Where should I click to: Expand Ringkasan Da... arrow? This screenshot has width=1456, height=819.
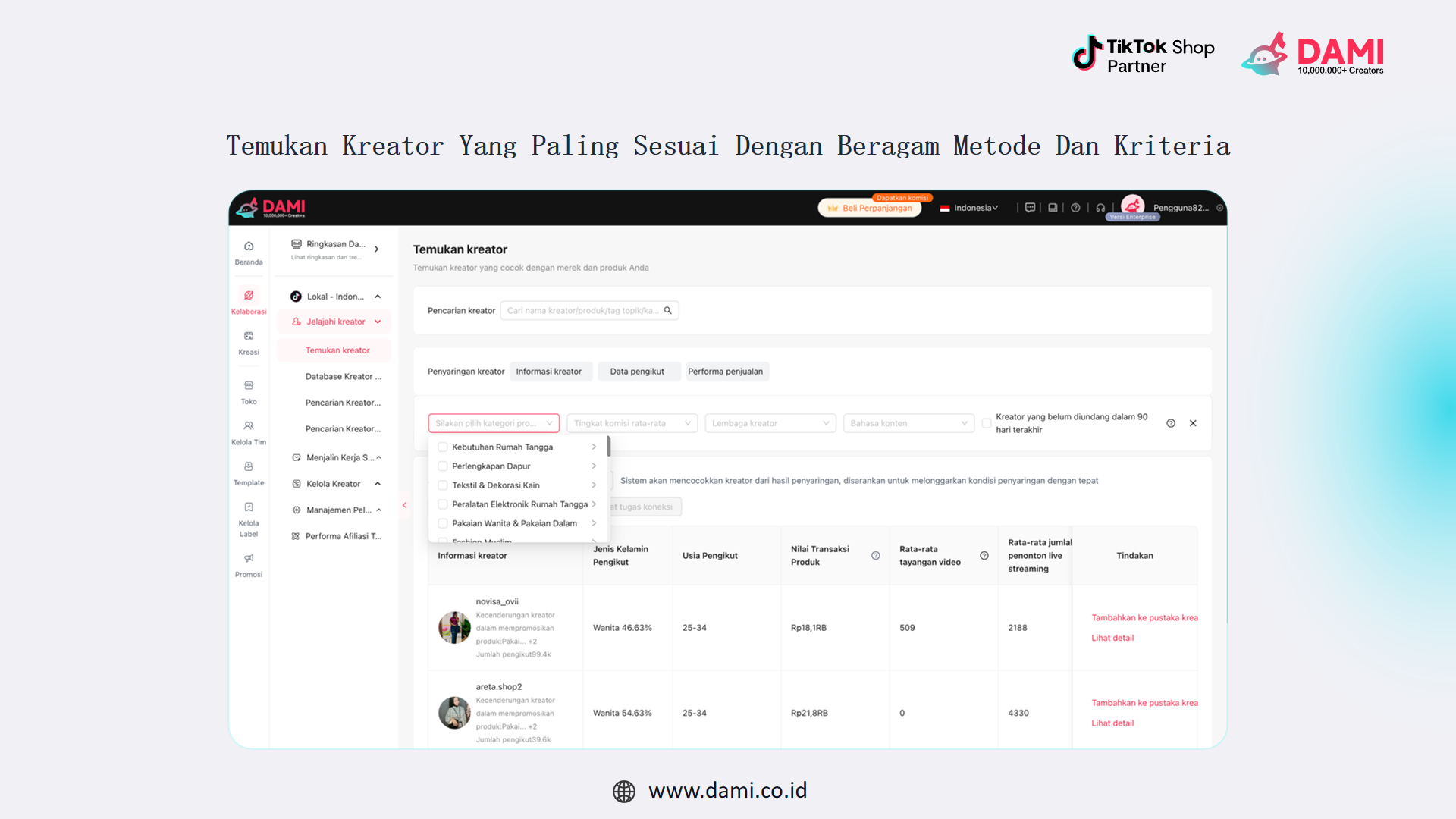click(376, 249)
